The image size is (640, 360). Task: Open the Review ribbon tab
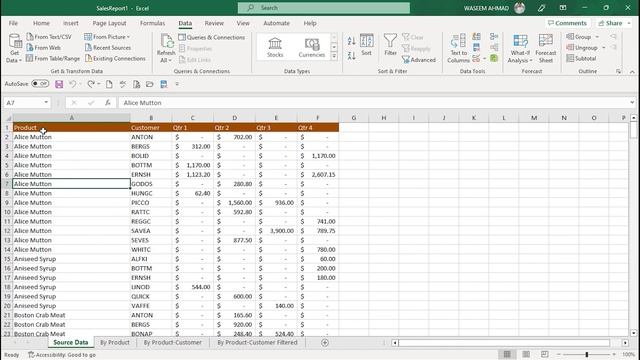pyautogui.click(x=214, y=23)
